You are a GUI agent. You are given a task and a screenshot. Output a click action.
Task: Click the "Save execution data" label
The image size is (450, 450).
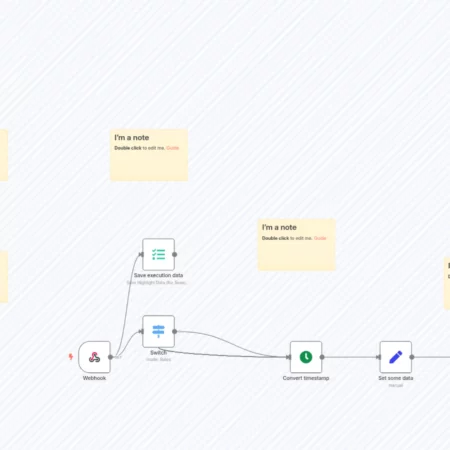(x=158, y=275)
